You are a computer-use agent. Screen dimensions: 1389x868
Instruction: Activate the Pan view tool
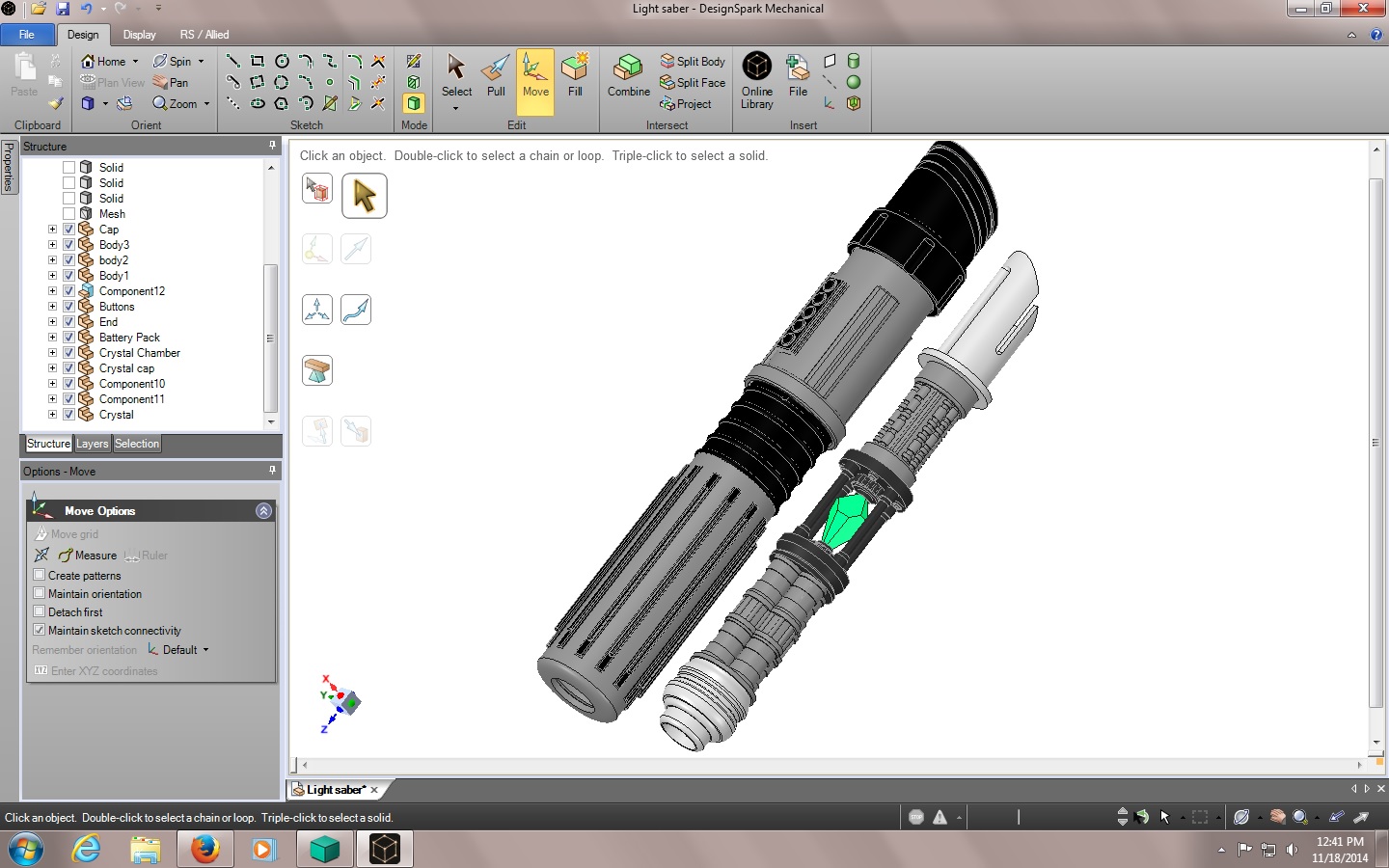coord(171,82)
